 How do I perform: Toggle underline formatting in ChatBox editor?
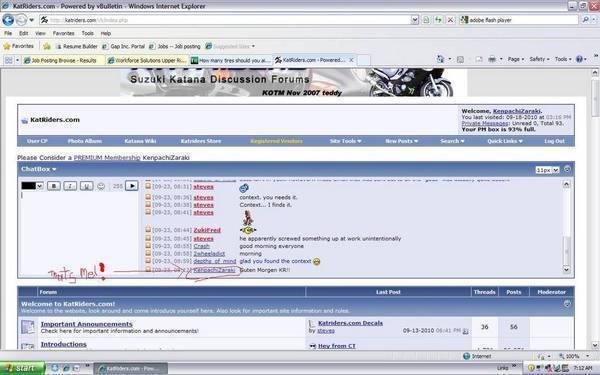point(86,186)
